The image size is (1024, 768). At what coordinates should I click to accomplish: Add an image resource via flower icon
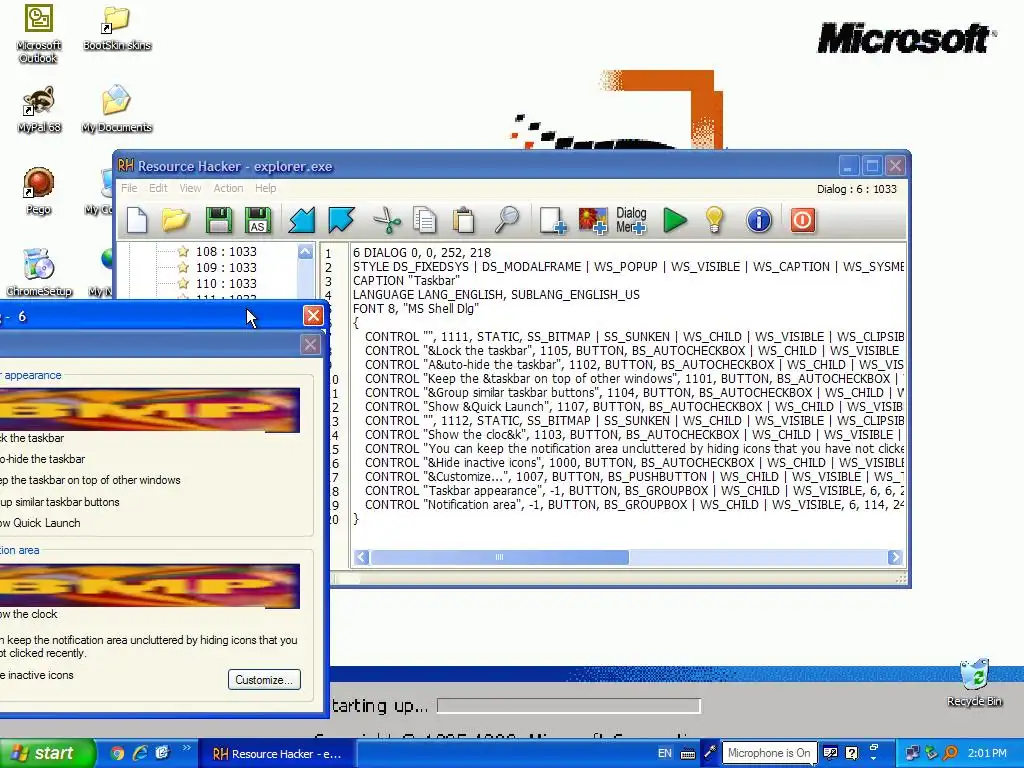(593, 220)
